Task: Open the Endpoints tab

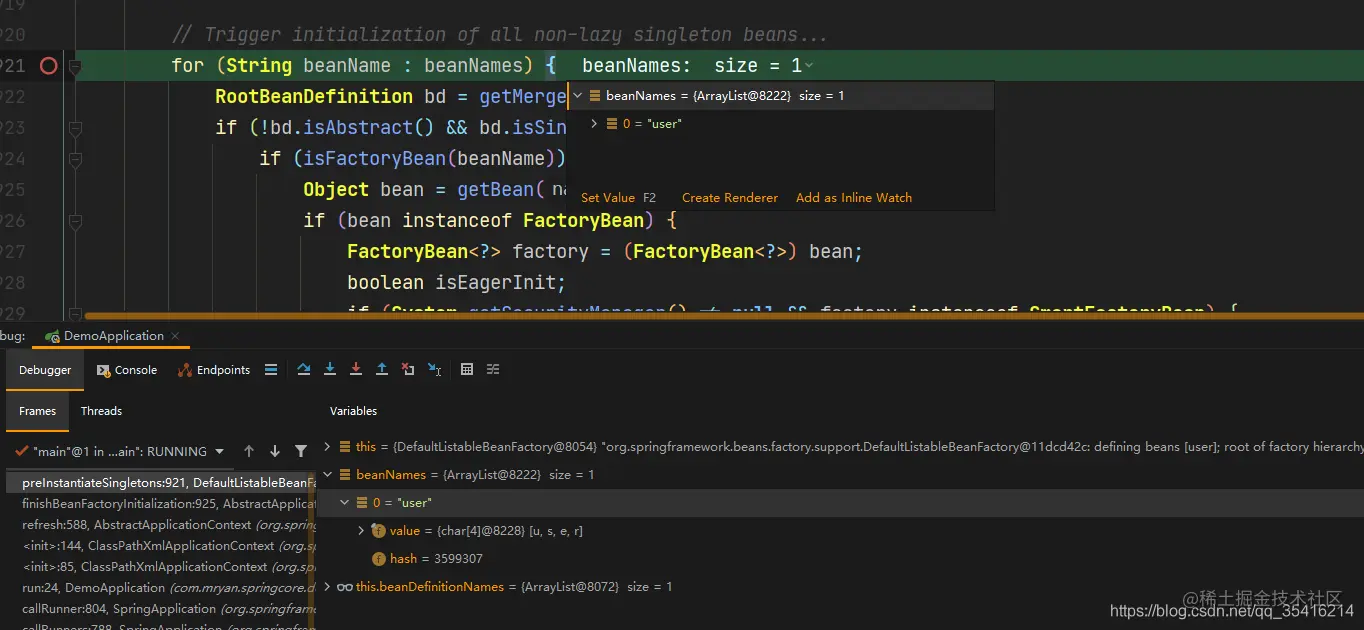Action: (x=214, y=370)
